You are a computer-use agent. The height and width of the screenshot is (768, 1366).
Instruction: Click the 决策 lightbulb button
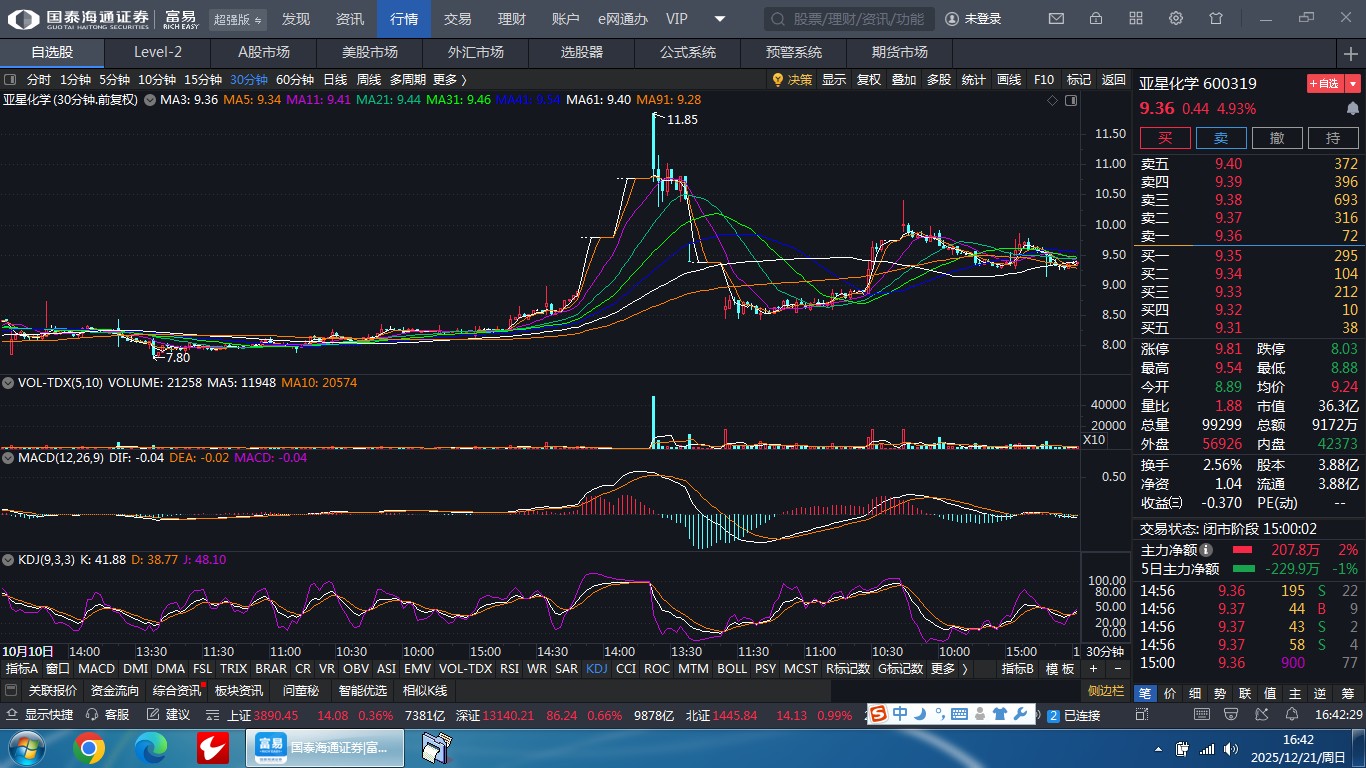792,80
